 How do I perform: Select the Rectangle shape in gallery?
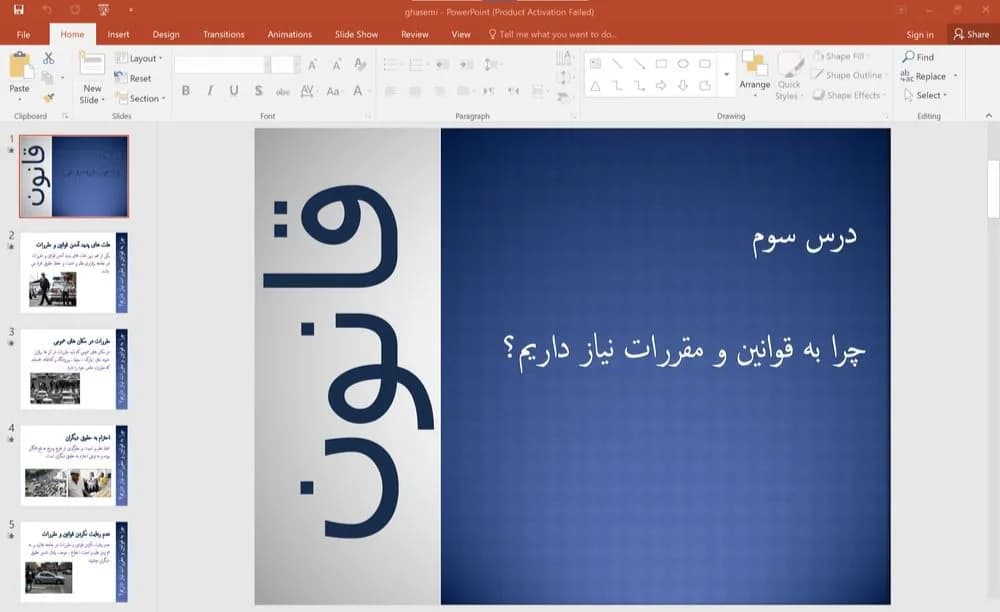661,64
